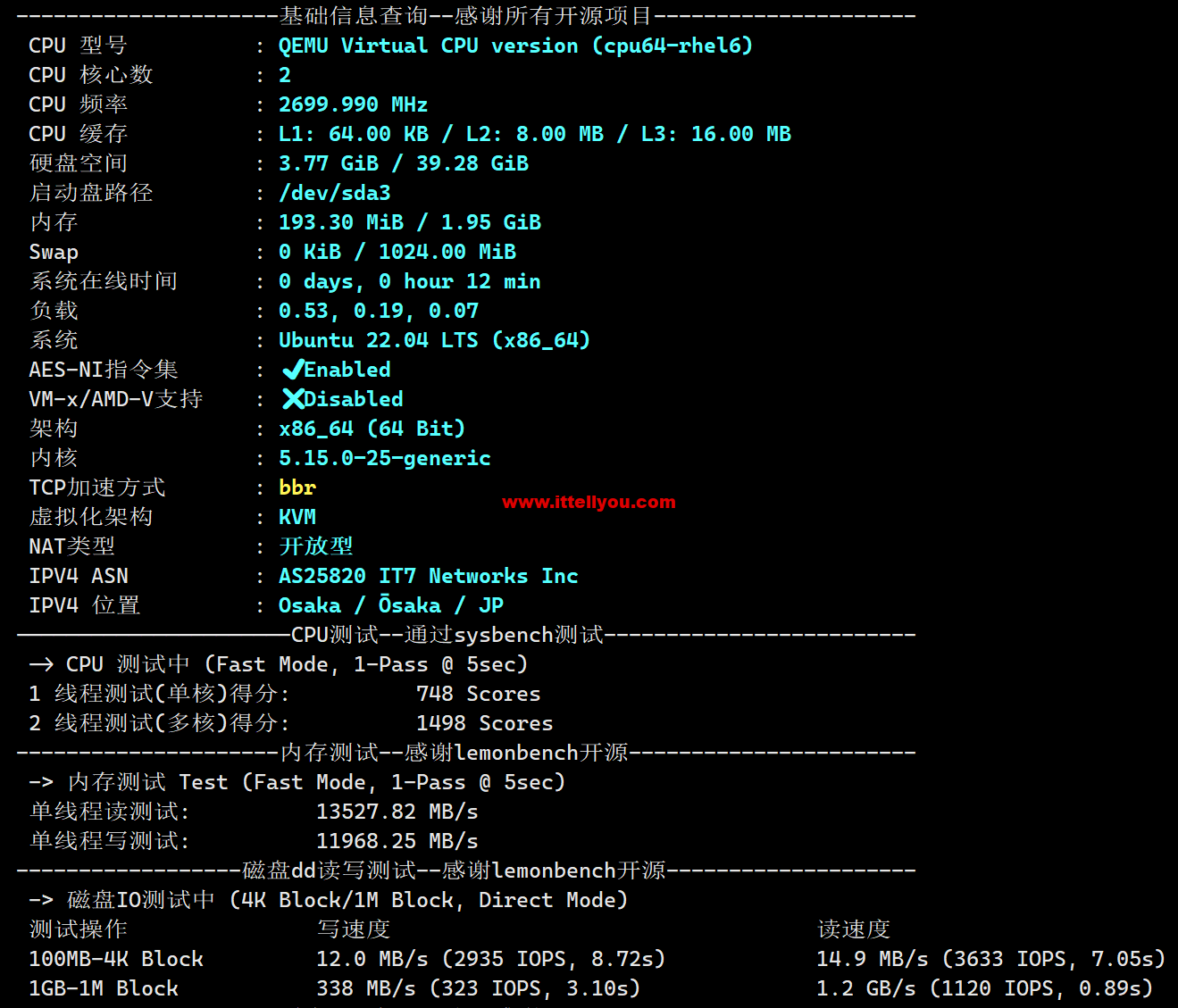Image resolution: width=1178 pixels, height=1008 pixels.
Task: Click the yellow bbr value
Action: (297, 487)
